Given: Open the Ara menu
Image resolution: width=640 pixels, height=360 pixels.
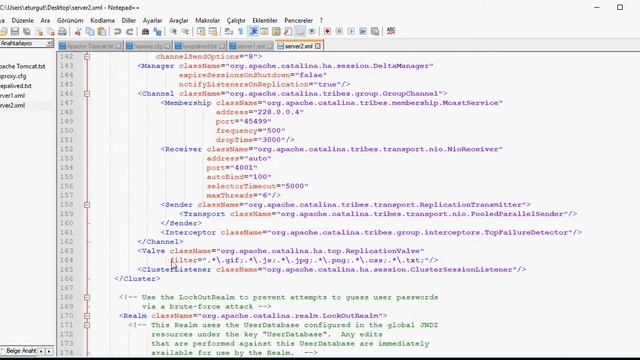Looking at the screenshot, I should (x=45, y=20).
